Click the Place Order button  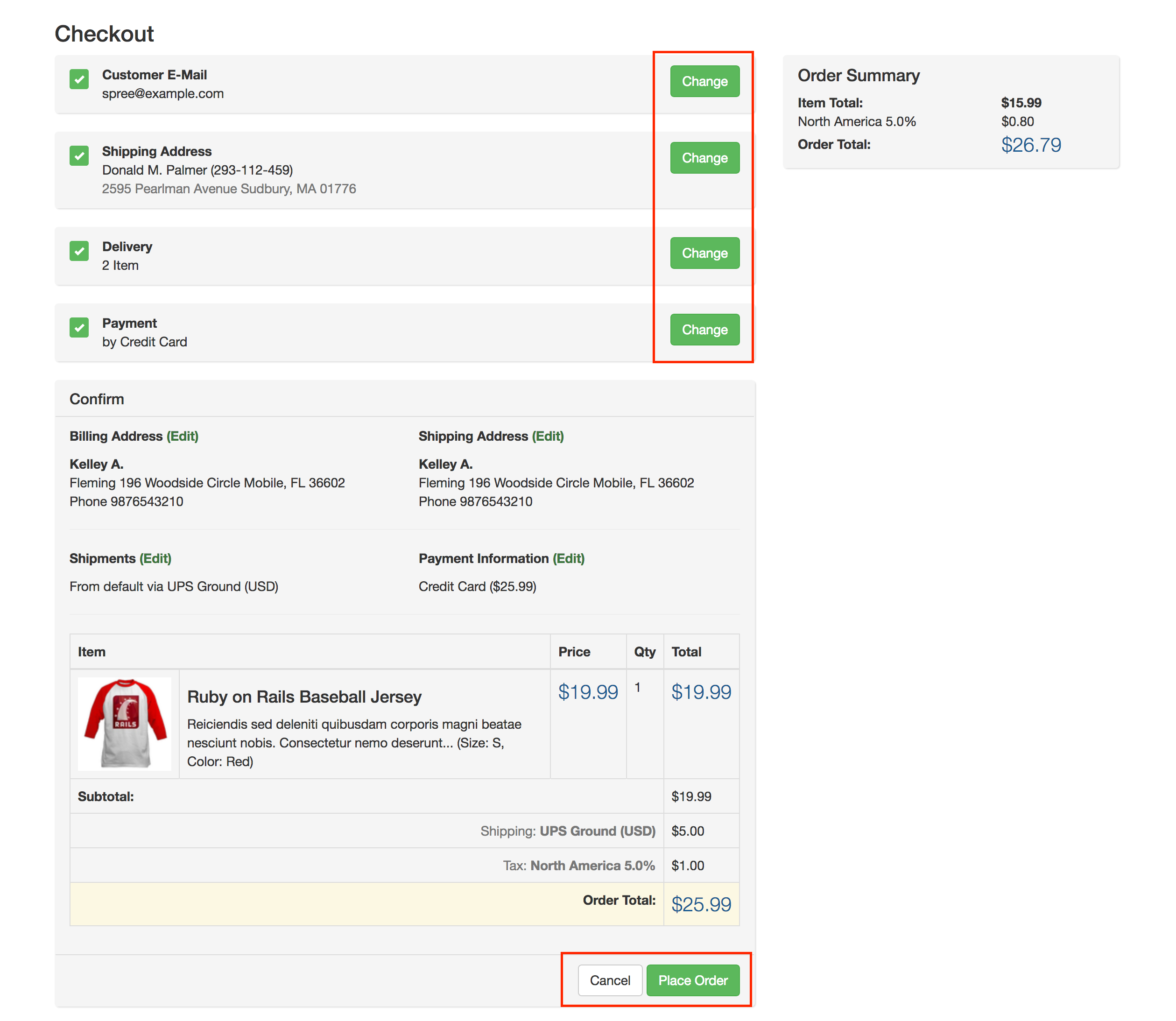[x=693, y=980]
